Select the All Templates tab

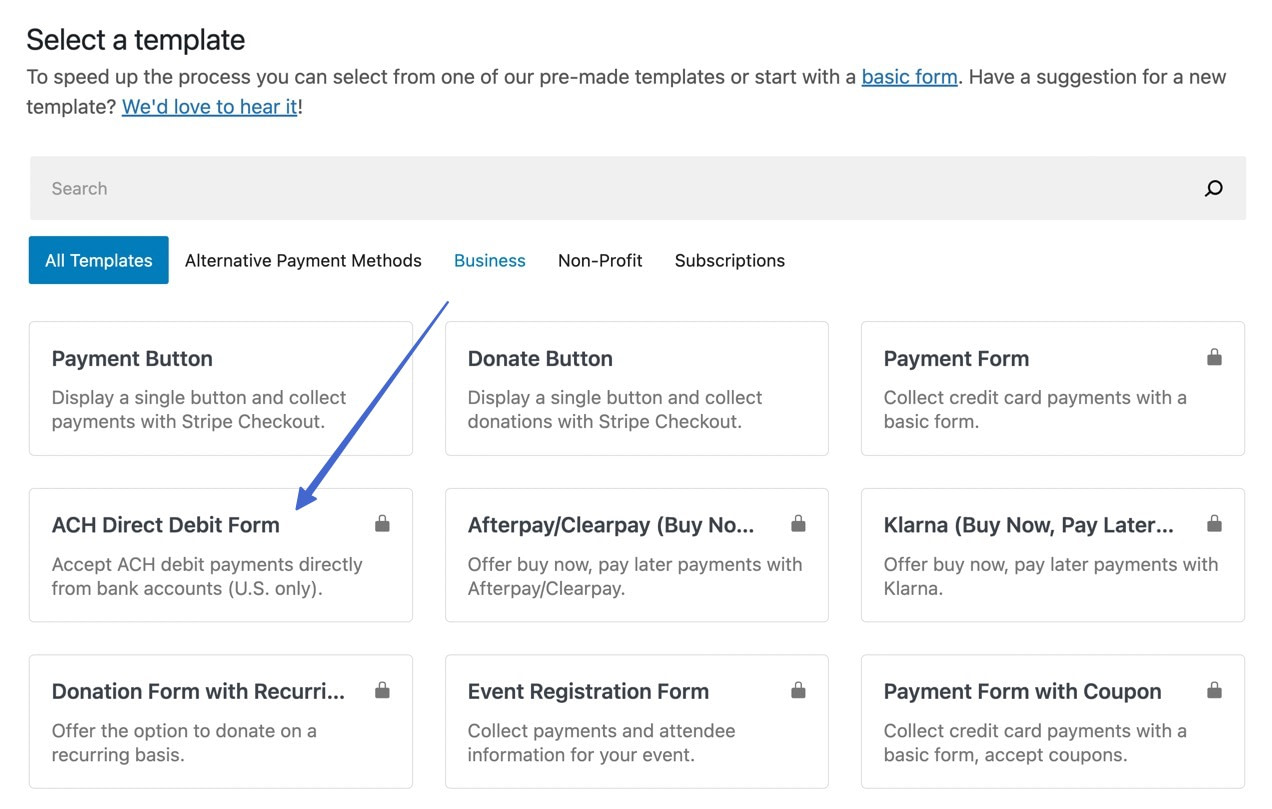(98, 260)
